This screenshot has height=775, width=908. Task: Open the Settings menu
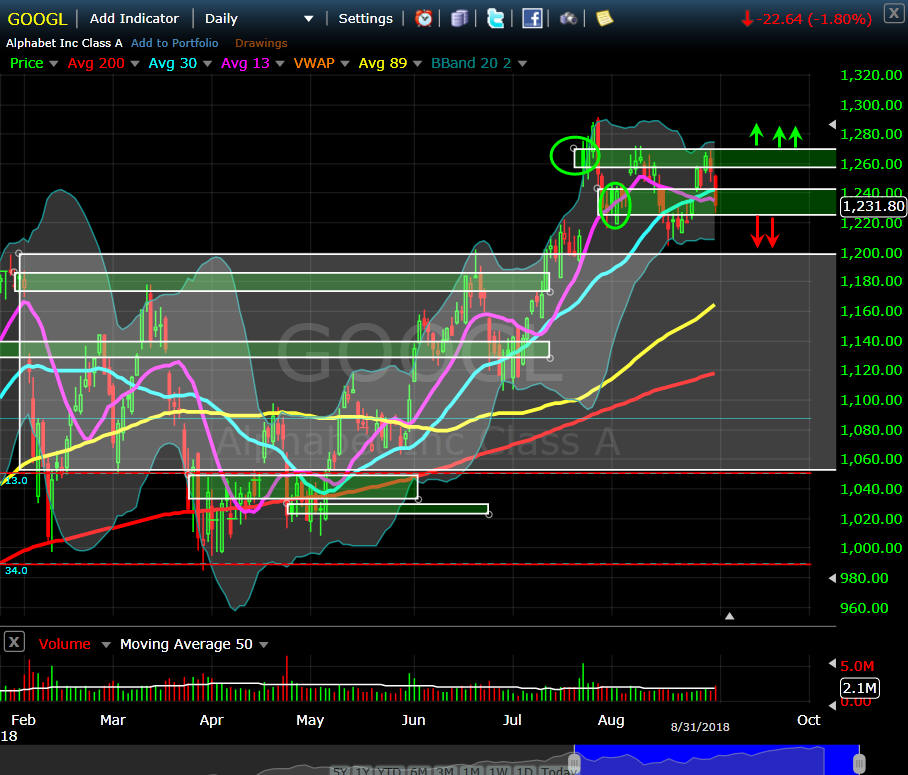[x=365, y=18]
